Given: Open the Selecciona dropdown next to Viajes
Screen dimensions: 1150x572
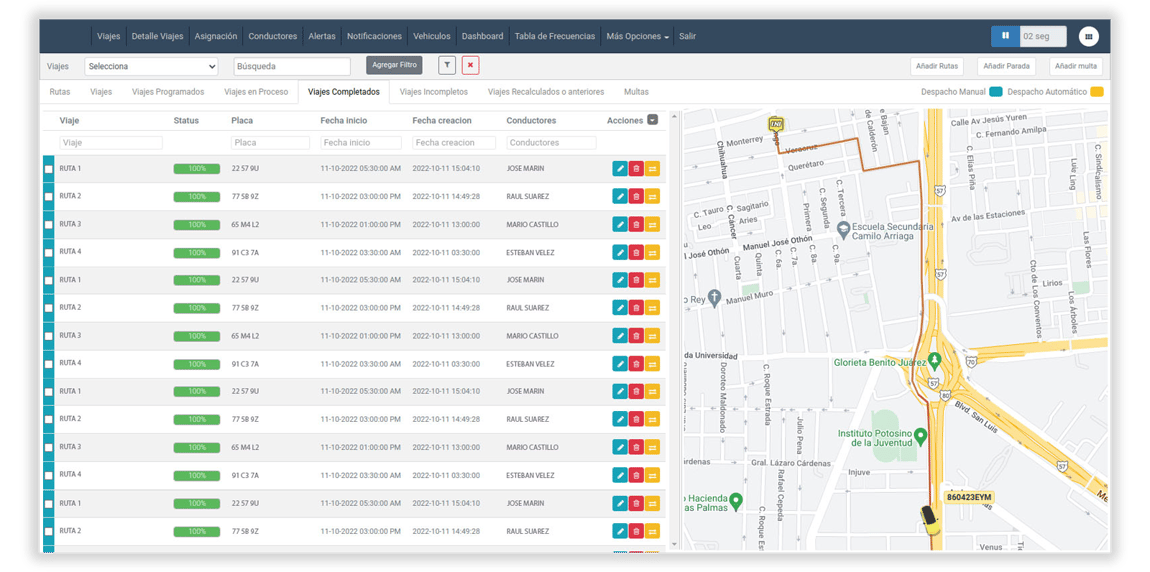Looking at the screenshot, I should (152, 66).
